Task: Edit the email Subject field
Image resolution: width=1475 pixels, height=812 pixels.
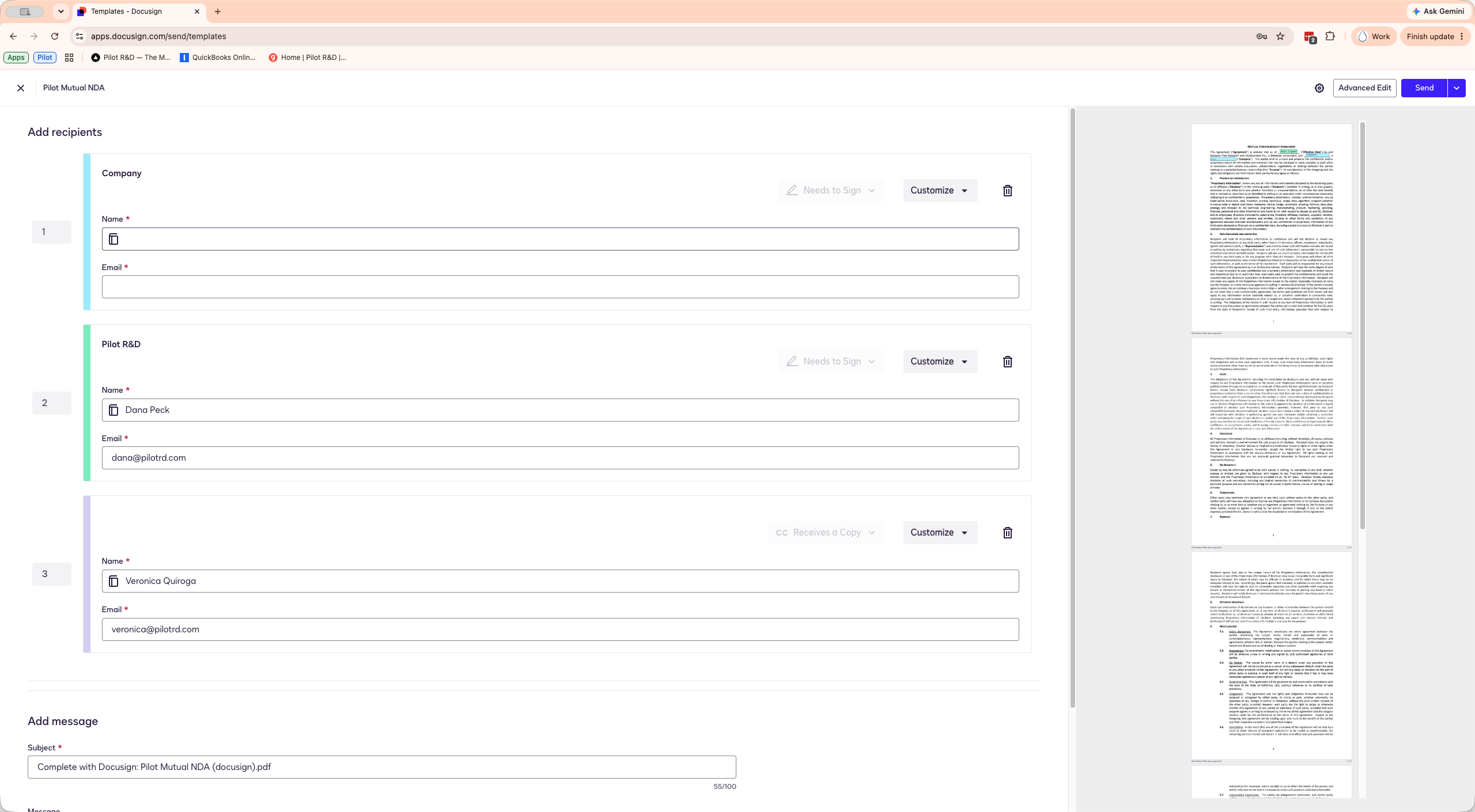Action: point(381,767)
